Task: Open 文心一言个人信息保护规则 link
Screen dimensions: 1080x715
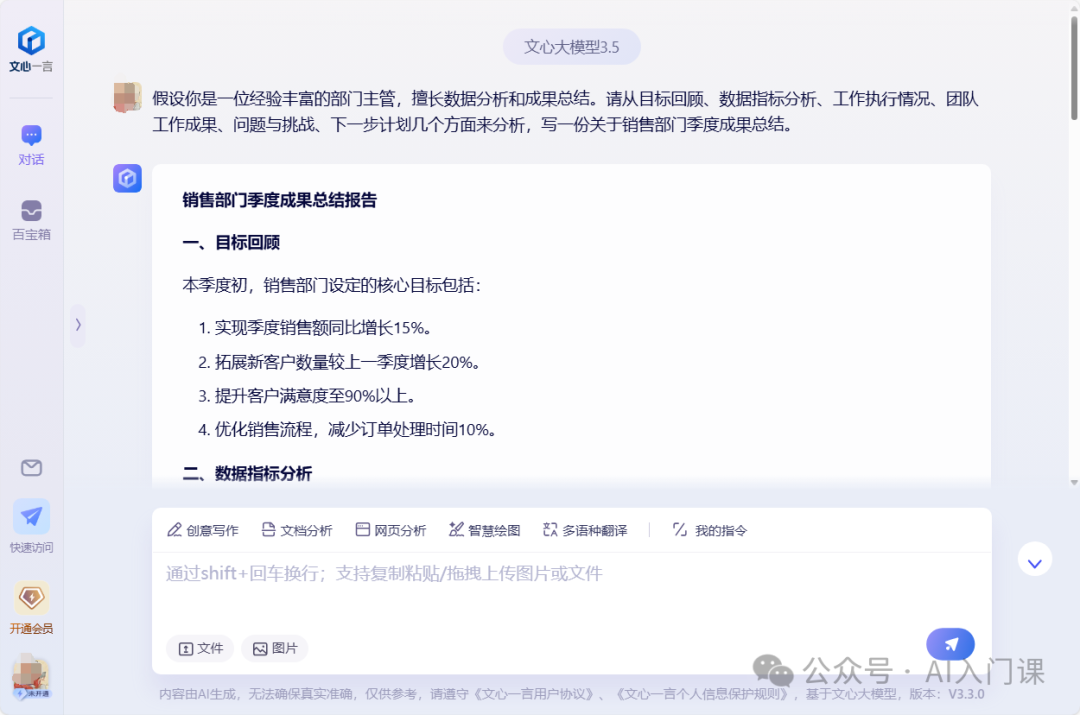Action: click(x=703, y=694)
